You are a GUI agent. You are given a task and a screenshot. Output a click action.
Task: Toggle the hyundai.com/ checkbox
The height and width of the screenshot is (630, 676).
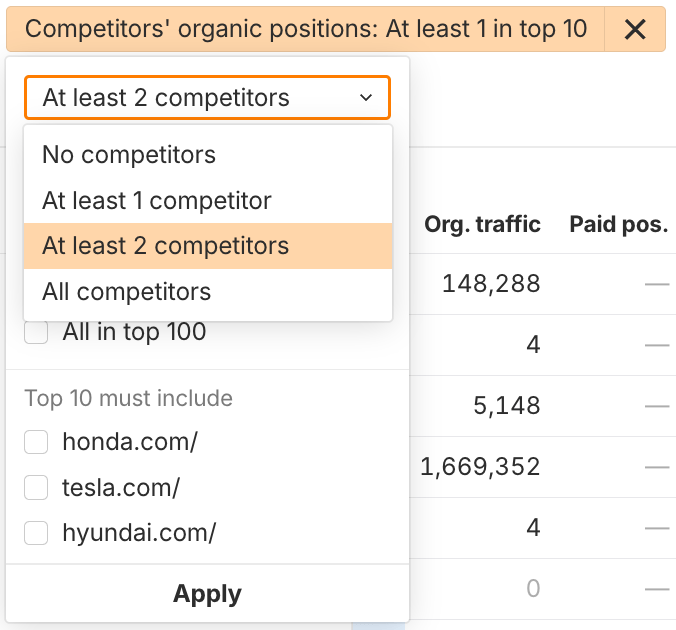37,533
